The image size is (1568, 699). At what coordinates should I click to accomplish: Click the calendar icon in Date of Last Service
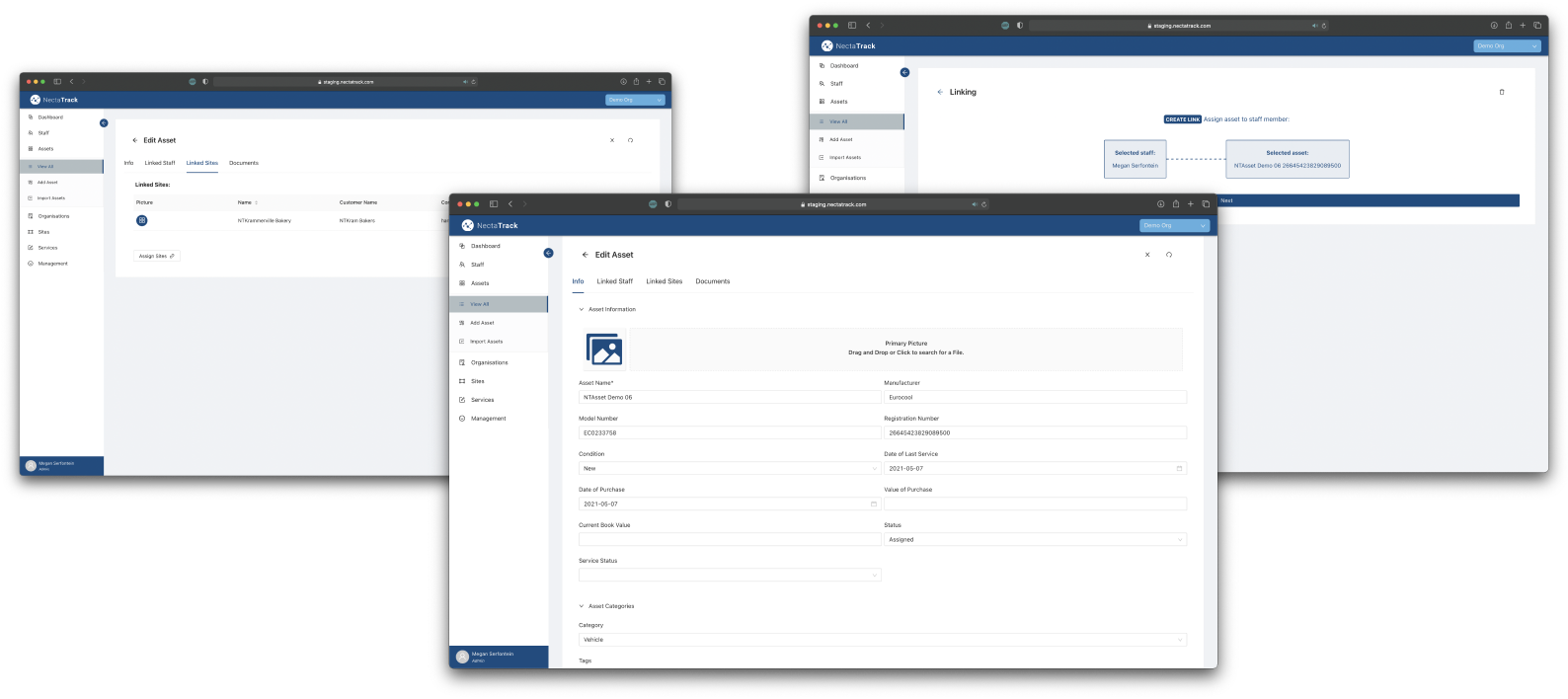tap(1178, 469)
